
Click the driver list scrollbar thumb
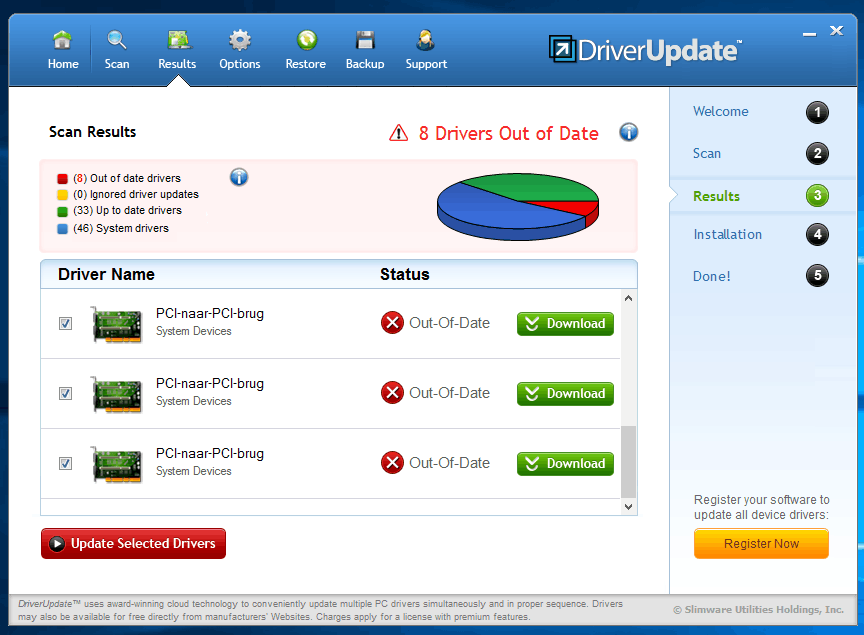click(628, 461)
